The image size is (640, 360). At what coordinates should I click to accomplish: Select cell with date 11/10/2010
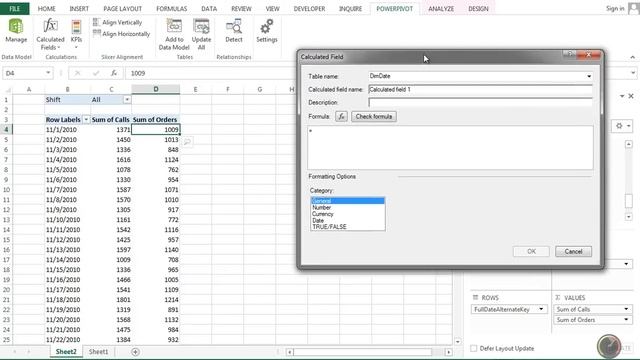68,220
